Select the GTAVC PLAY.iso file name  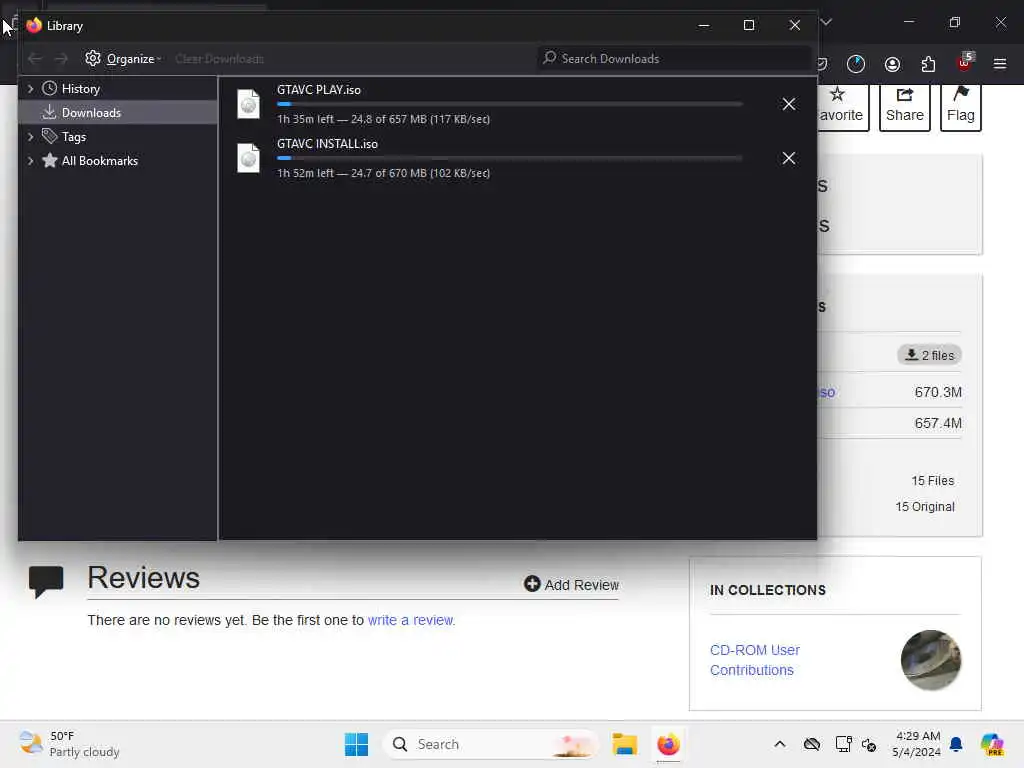[x=319, y=90]
